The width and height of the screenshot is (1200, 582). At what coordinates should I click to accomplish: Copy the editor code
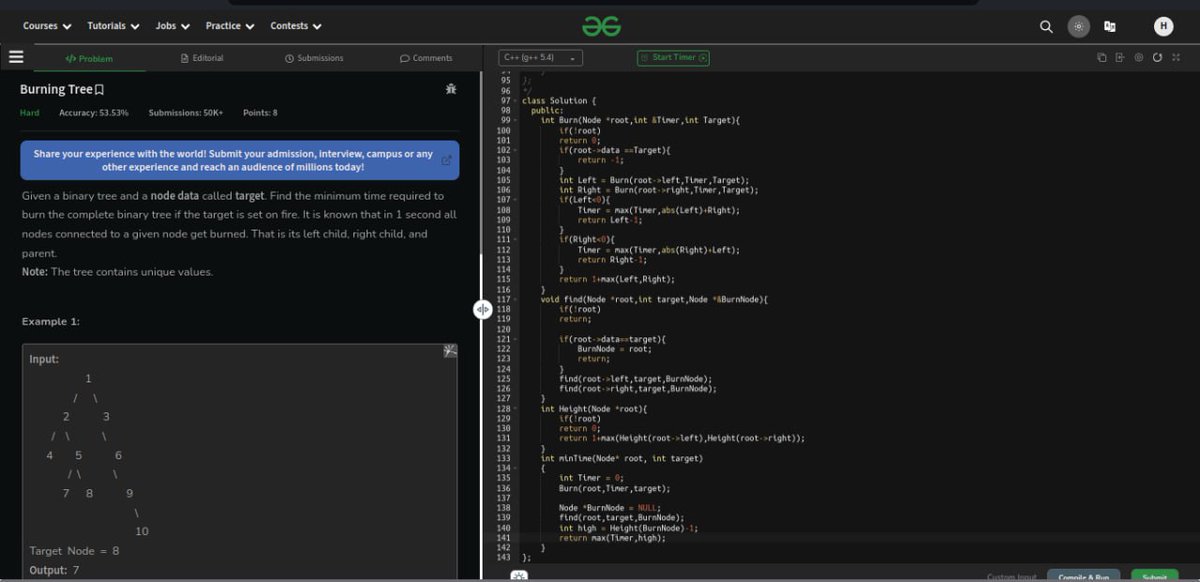pyautogui.click(x=1102, y=57)
